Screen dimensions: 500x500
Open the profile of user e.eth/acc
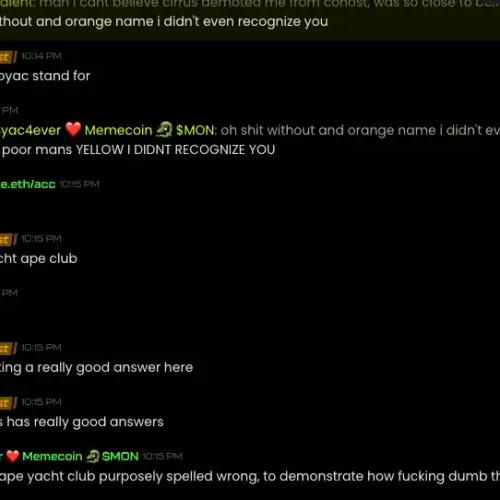[x=28, y=184]
